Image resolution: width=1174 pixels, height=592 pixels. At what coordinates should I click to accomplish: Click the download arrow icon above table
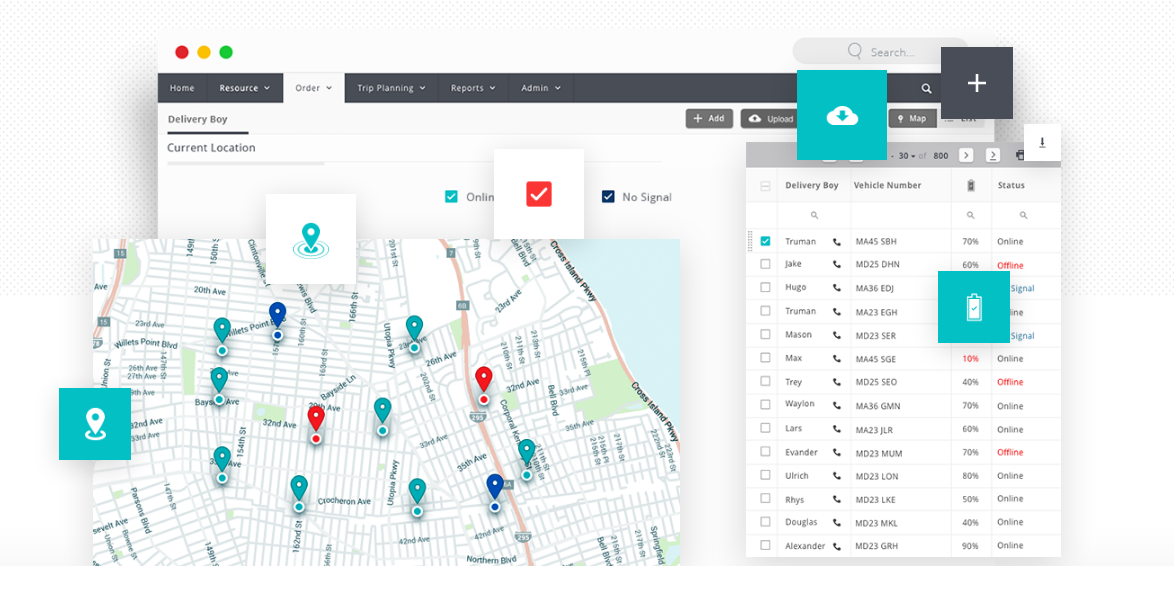tap(1042, 143)
